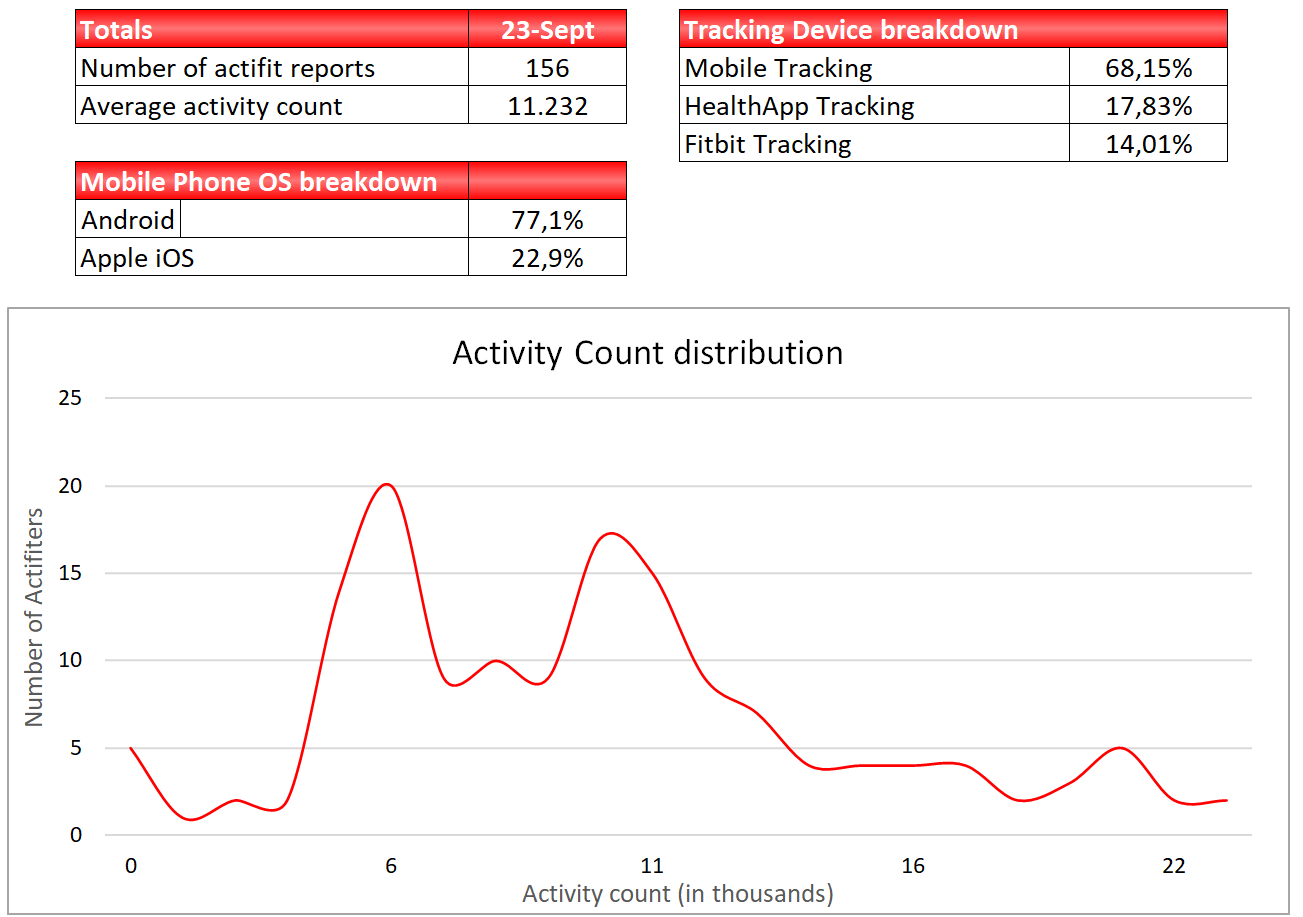
Task: Click the Mobile Phone OS breakdown header
Action: coord(271,182)
